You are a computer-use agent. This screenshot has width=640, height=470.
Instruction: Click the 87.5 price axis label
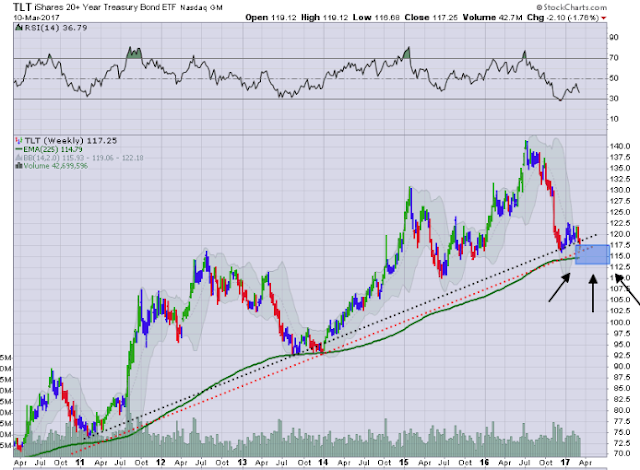tap(620, 377)
